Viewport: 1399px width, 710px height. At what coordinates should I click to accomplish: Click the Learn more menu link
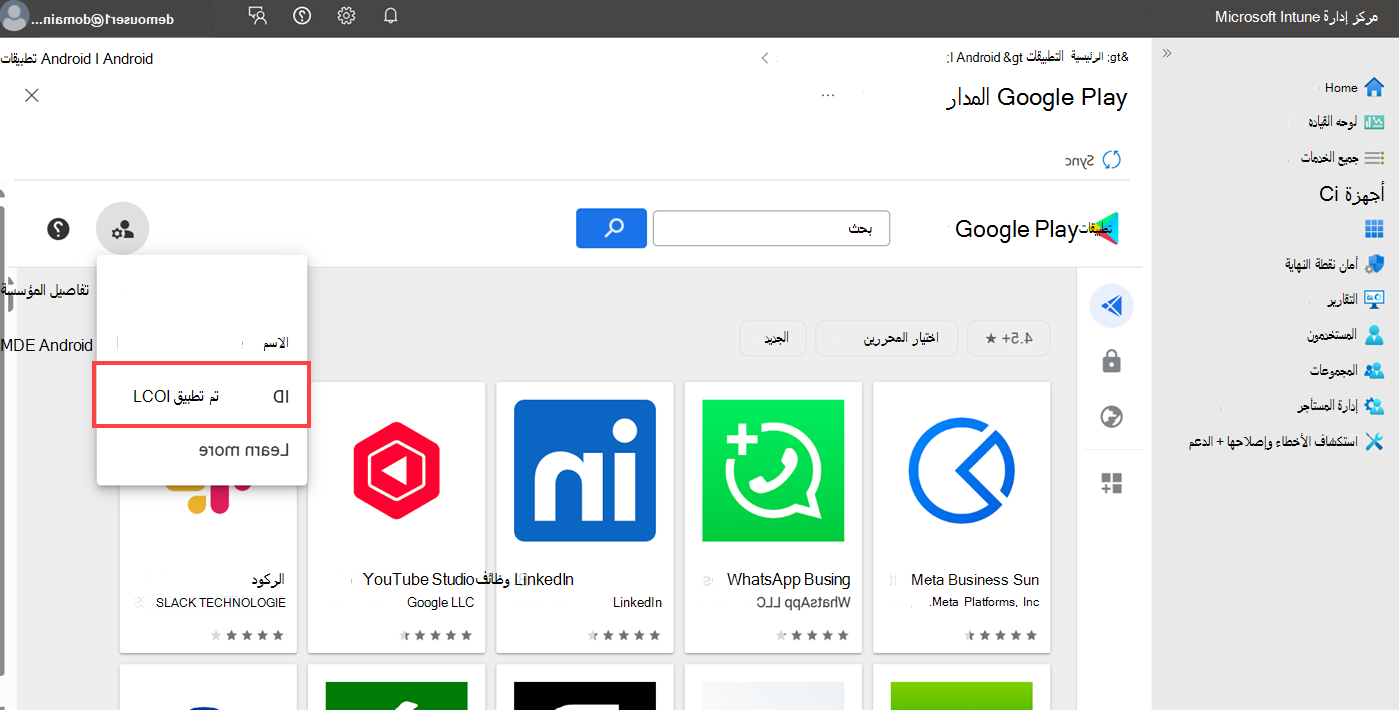pyautogui.click(x=244, y=450)
